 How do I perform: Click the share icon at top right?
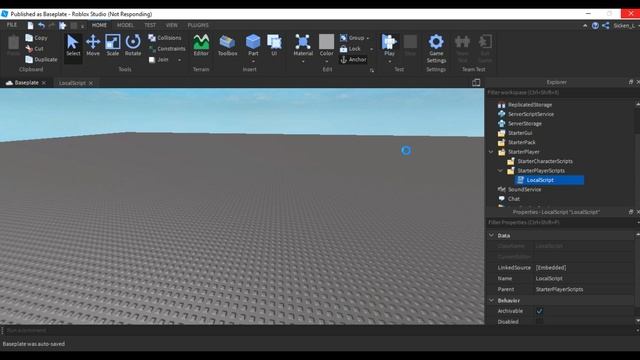(x=606, y=25)
